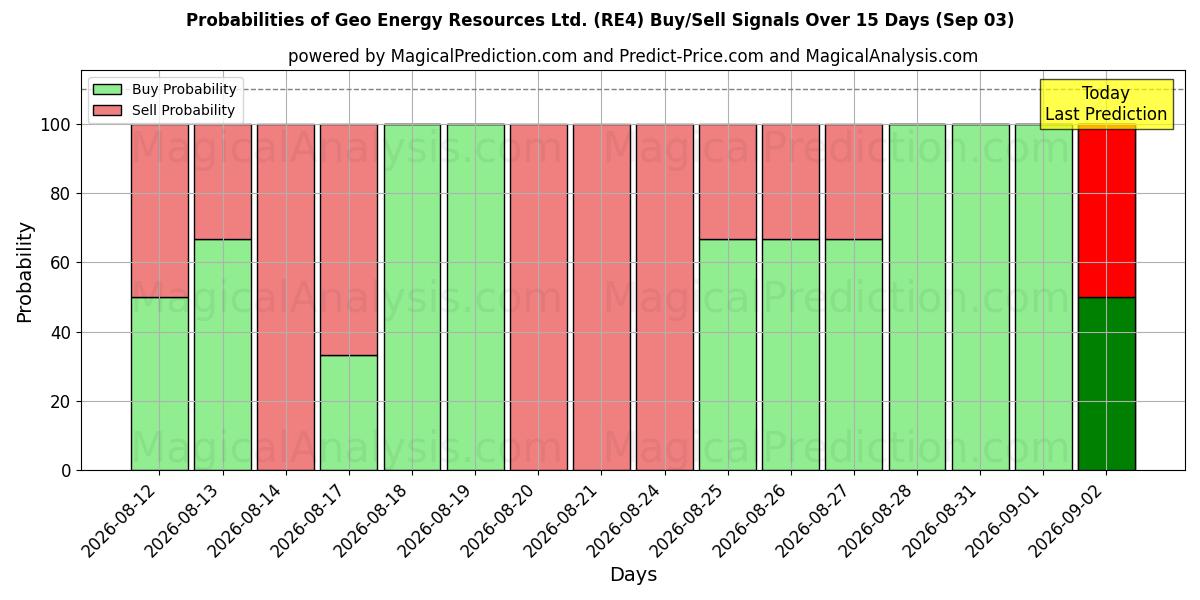The height and width of the screenshot is (600, 1200).
Task: Click the full green buy bar for 2026-08-18
Action: pyautogui.click(x=412, y=297)
